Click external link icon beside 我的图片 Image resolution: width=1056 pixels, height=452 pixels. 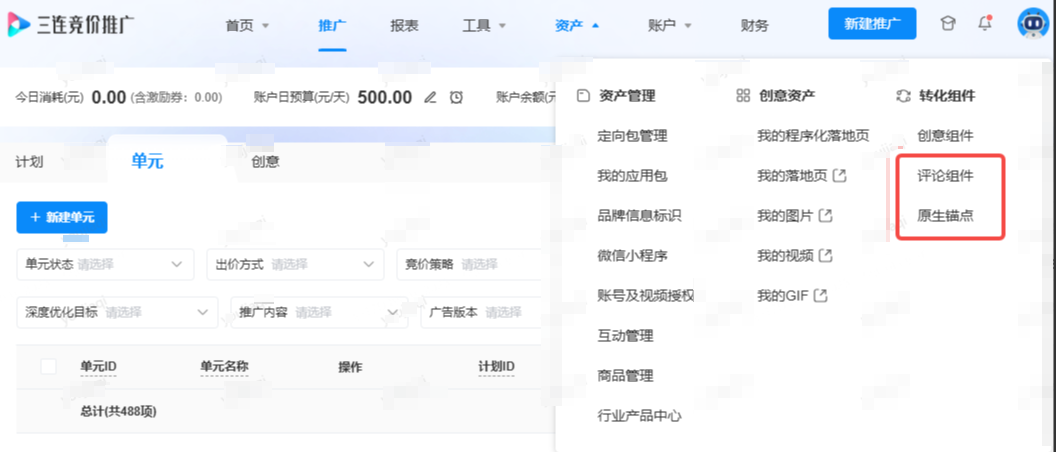click(x=826, y=216)
